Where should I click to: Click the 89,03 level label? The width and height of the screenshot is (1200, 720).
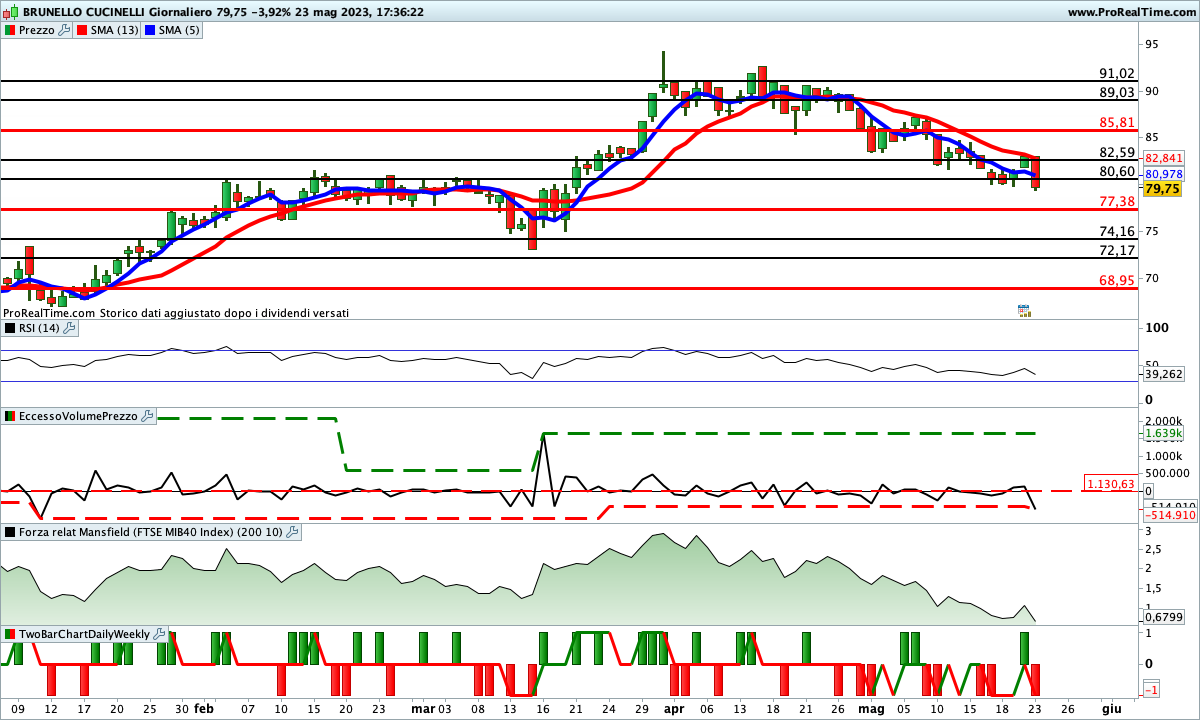[x=1117, y=92]
